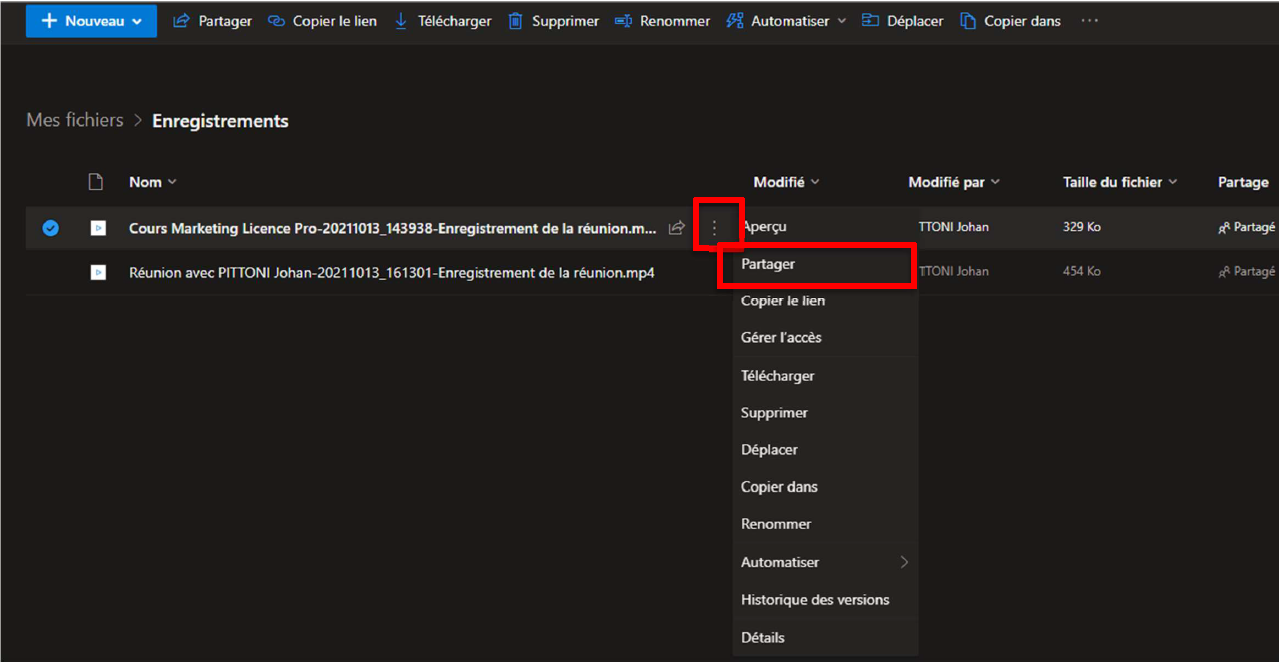
Task: Navigate to Mes fichiers breadcrumb
Action: (x=75, y=120)
